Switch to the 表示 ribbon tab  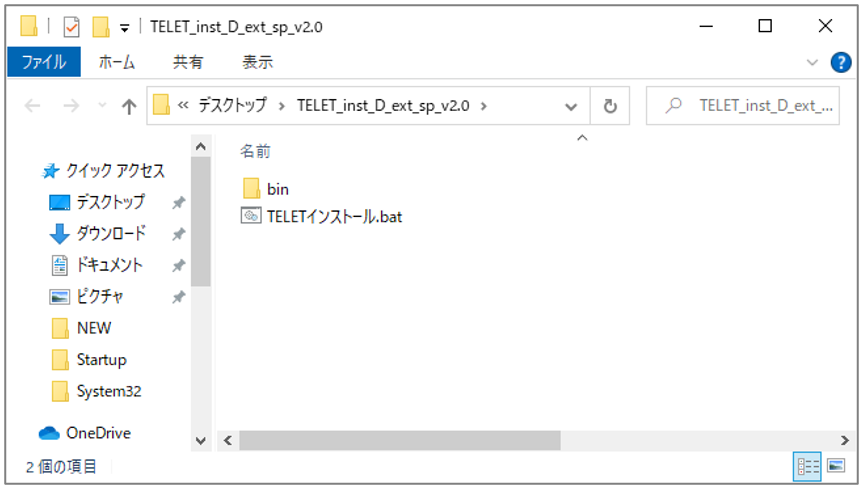tap(257, 62)
